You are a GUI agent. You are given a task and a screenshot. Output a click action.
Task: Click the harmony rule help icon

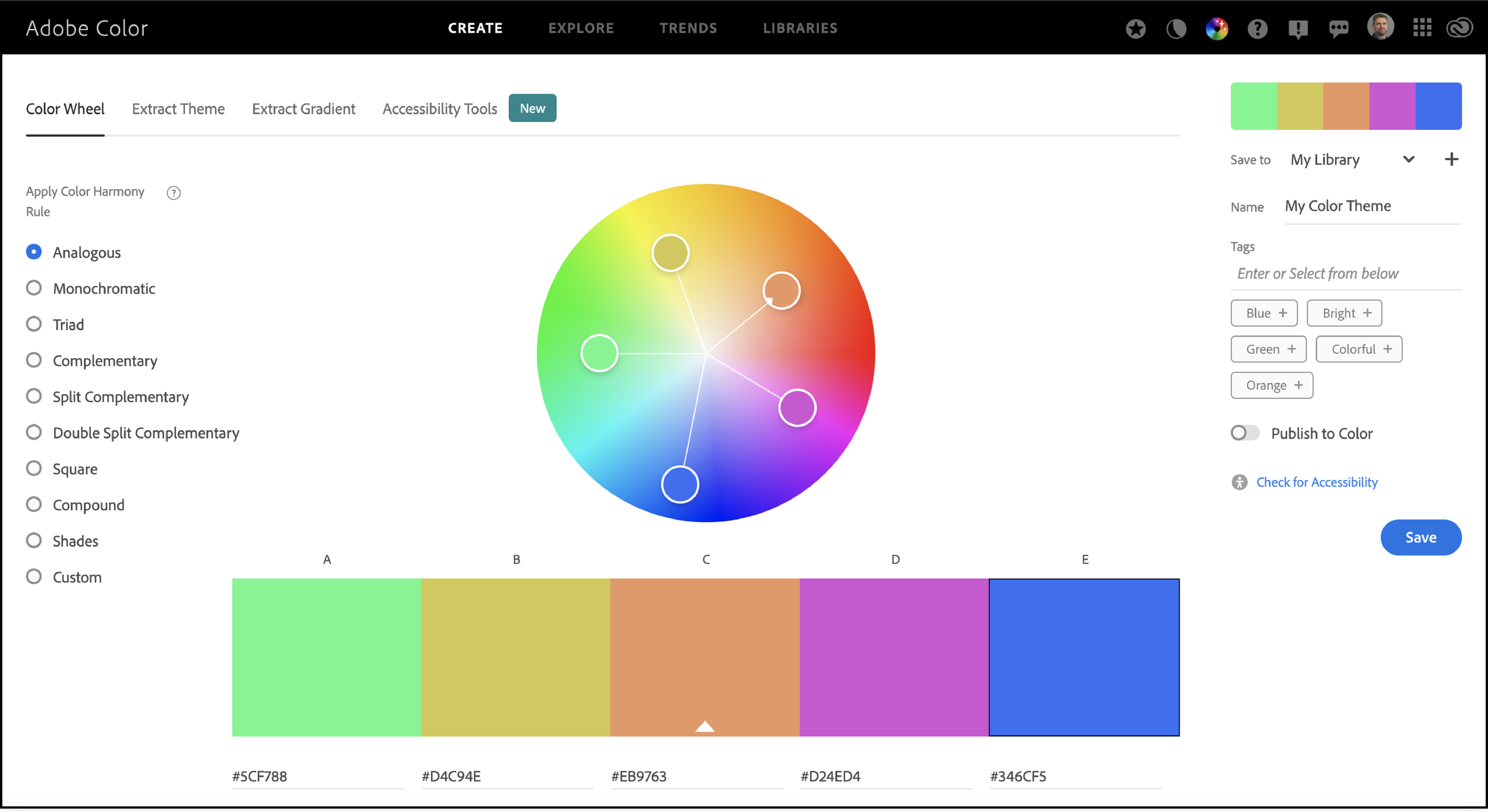point(173,193)
